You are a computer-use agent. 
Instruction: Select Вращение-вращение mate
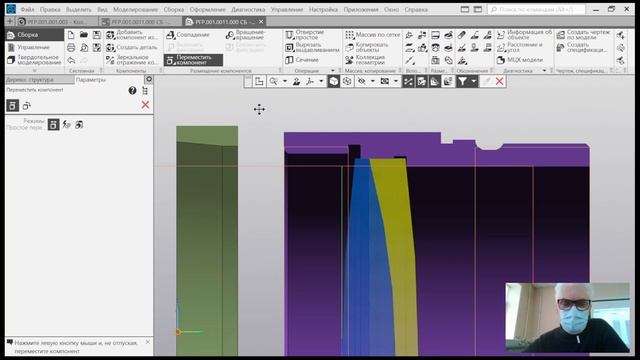pyautogui.click(x=246, y=35)
